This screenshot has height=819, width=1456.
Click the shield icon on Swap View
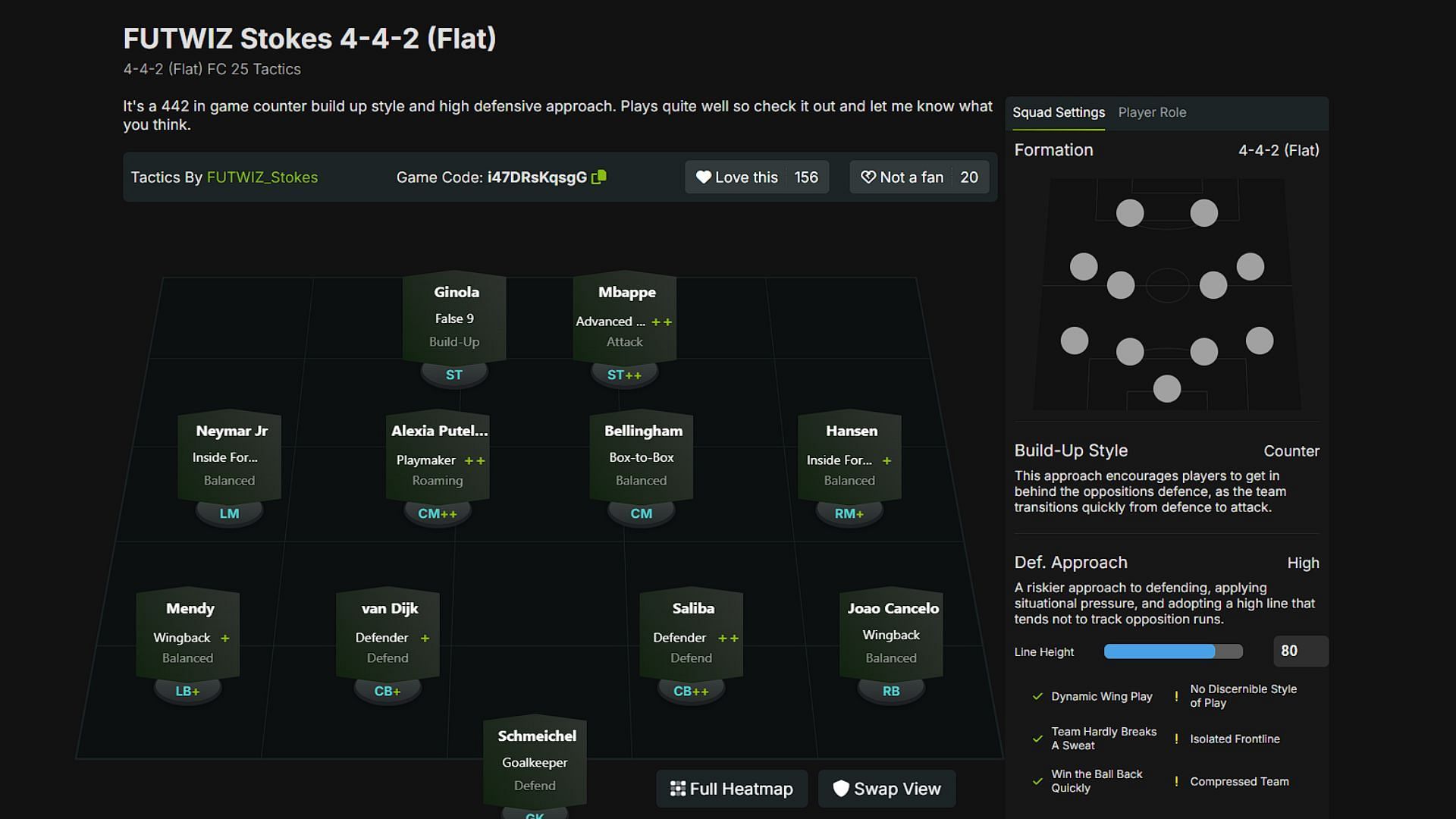pyautogui.click(x=840, y=789)
